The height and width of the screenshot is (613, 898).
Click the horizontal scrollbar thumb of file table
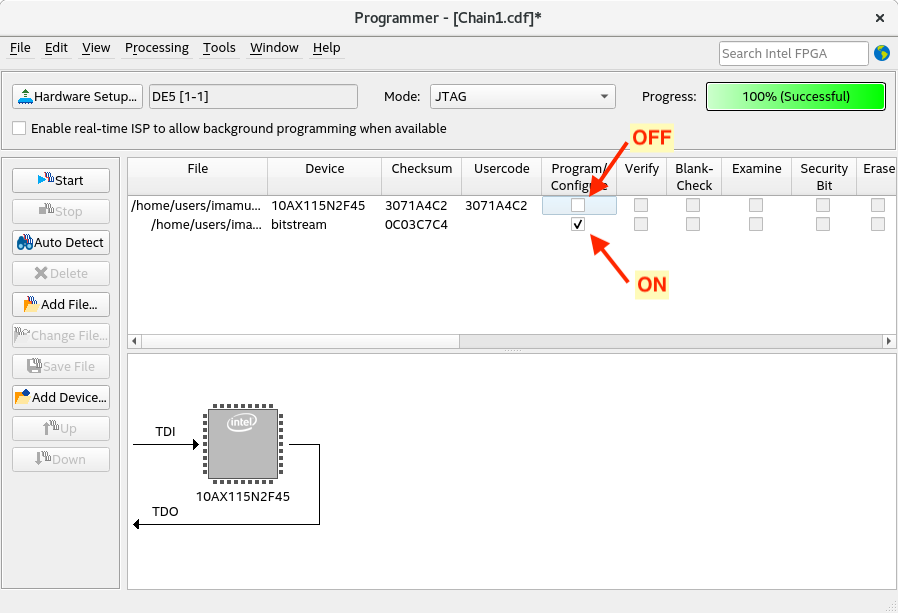[300, 341]
